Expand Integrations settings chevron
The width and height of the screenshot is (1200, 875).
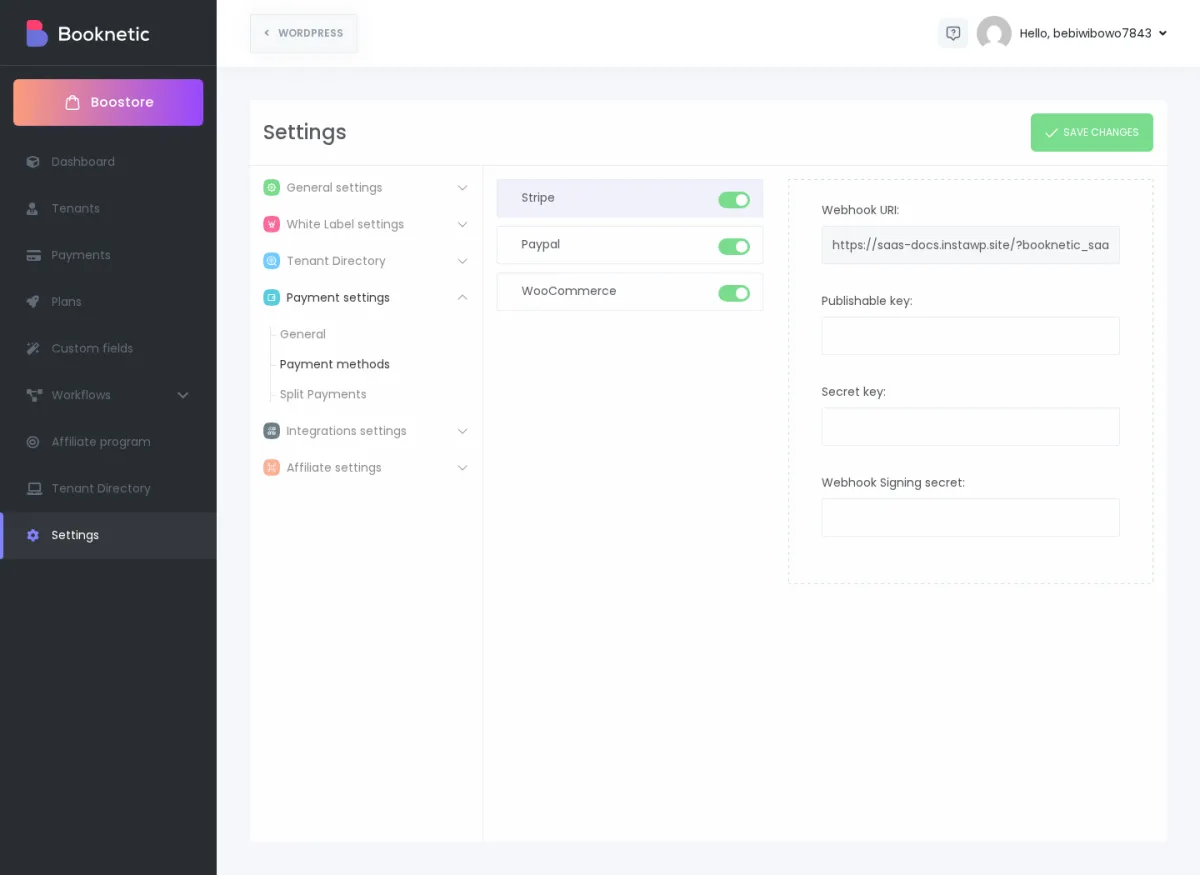(462, 431)
